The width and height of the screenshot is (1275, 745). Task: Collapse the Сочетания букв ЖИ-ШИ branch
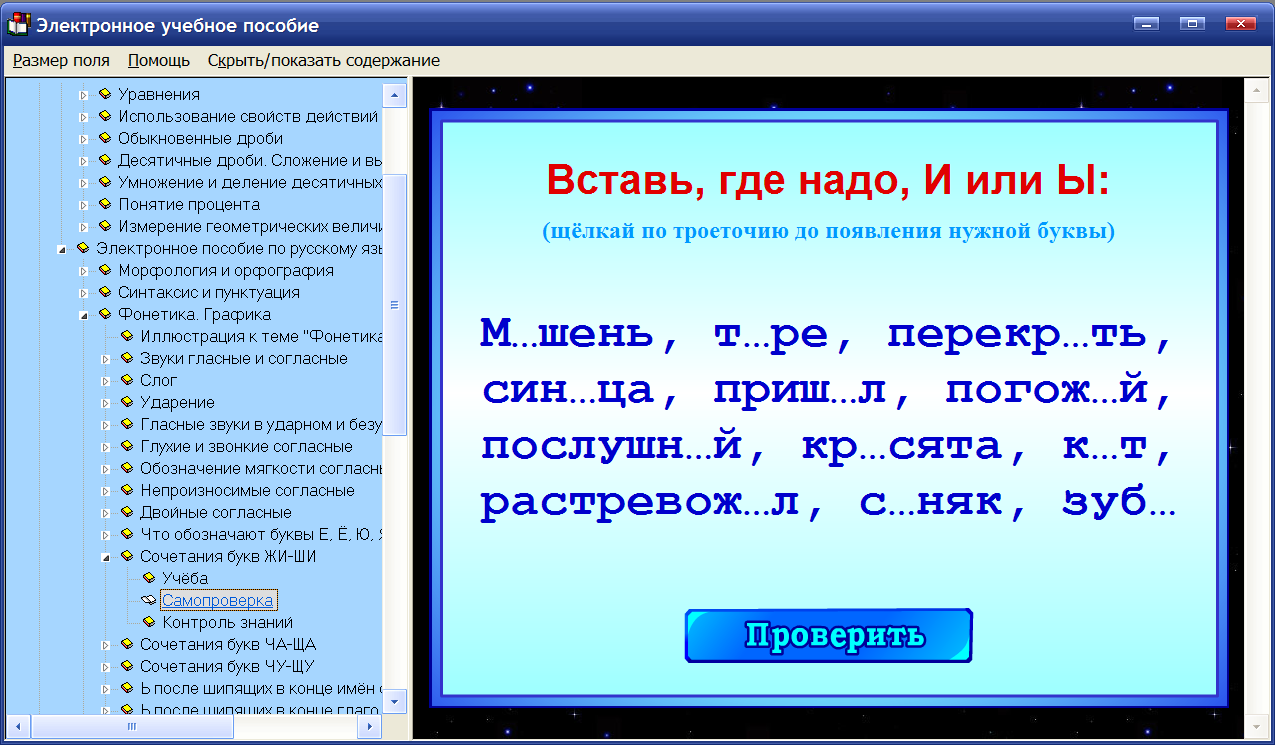tap(107, 556)
